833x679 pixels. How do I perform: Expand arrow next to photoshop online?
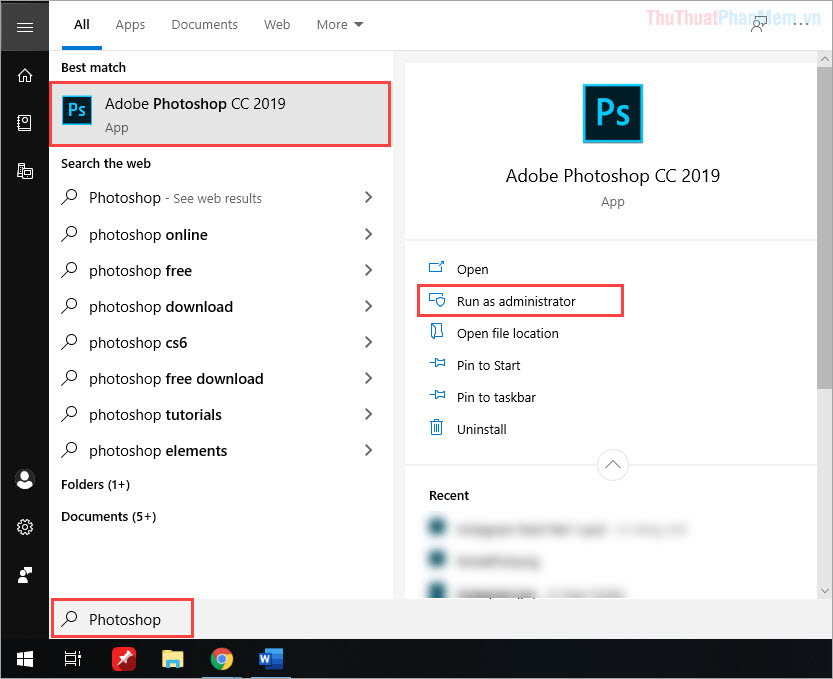(x=368, y=234)
